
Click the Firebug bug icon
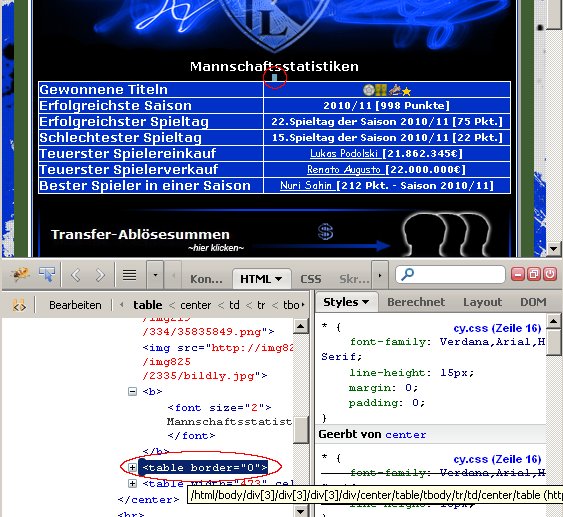[x=21, y=275]
